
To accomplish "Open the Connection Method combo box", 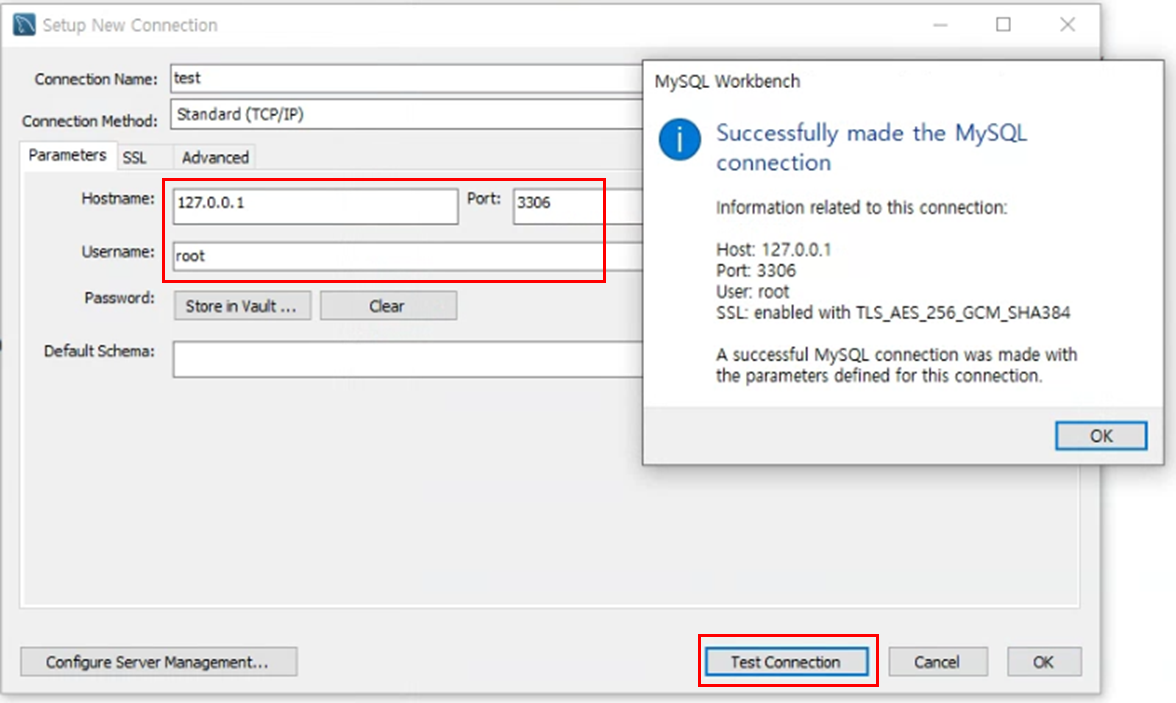I will (406, 114).
